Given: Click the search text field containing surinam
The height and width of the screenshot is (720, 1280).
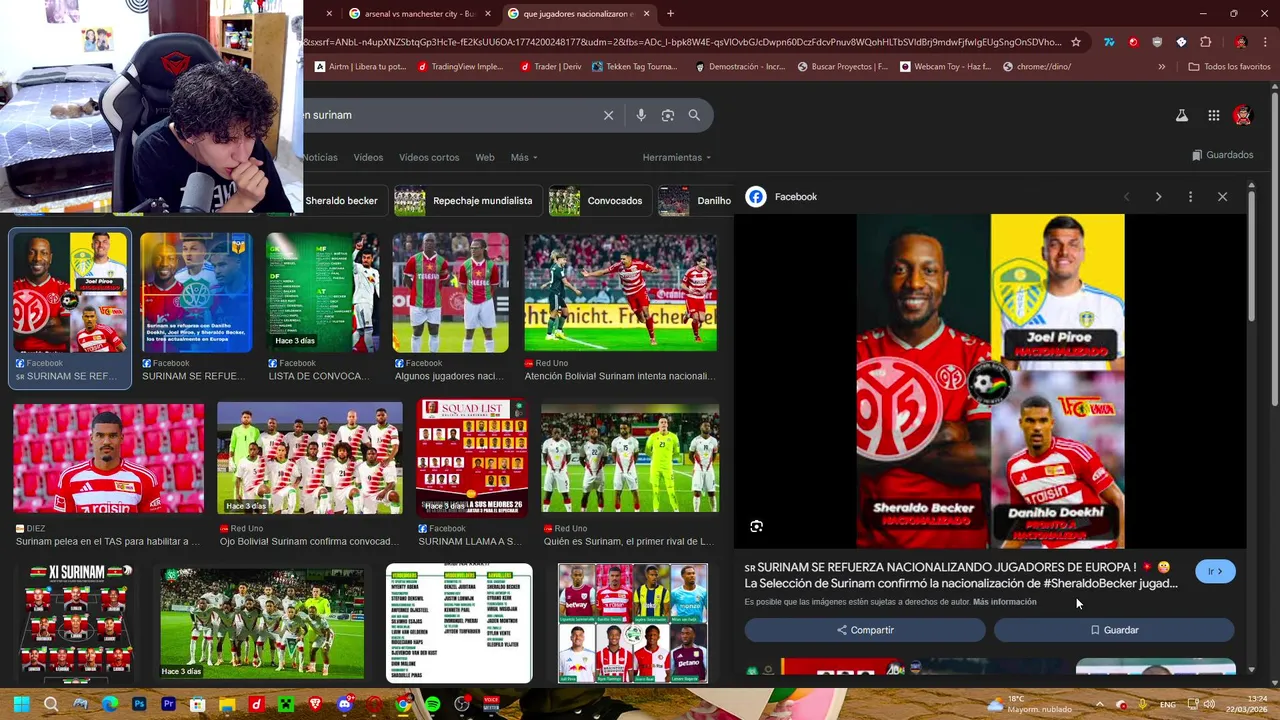Looking at the screenshot, I should pyautogui.click(x=450, y=115).
